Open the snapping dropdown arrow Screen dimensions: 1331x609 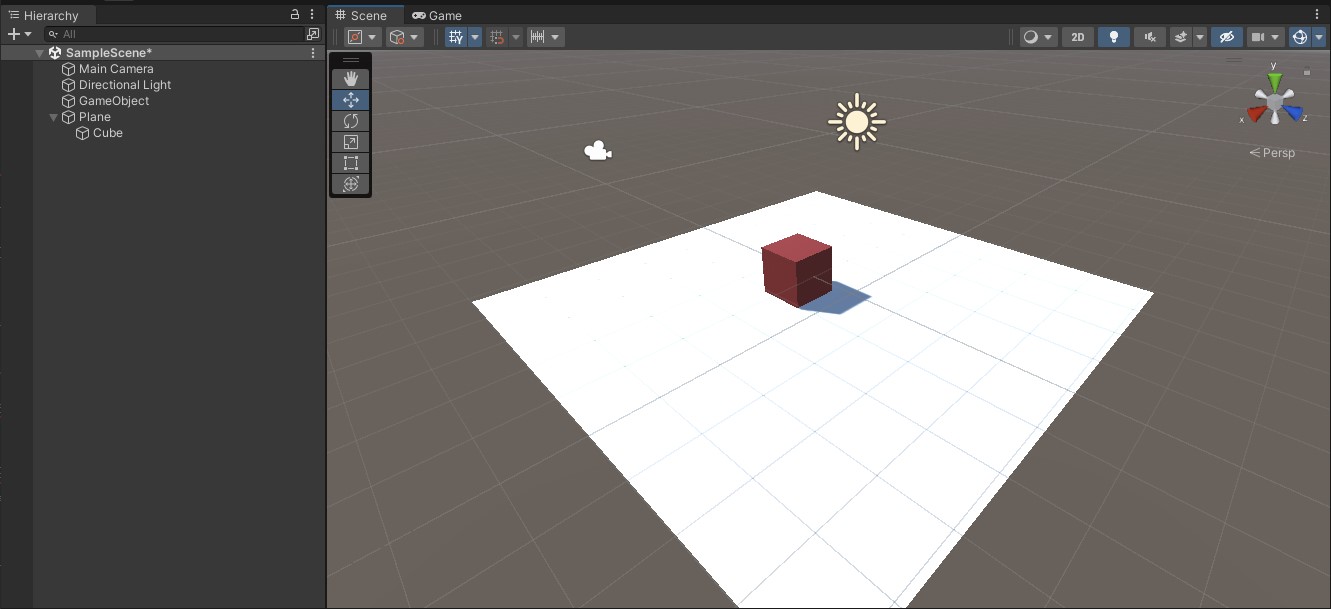[x=516, y=37]
